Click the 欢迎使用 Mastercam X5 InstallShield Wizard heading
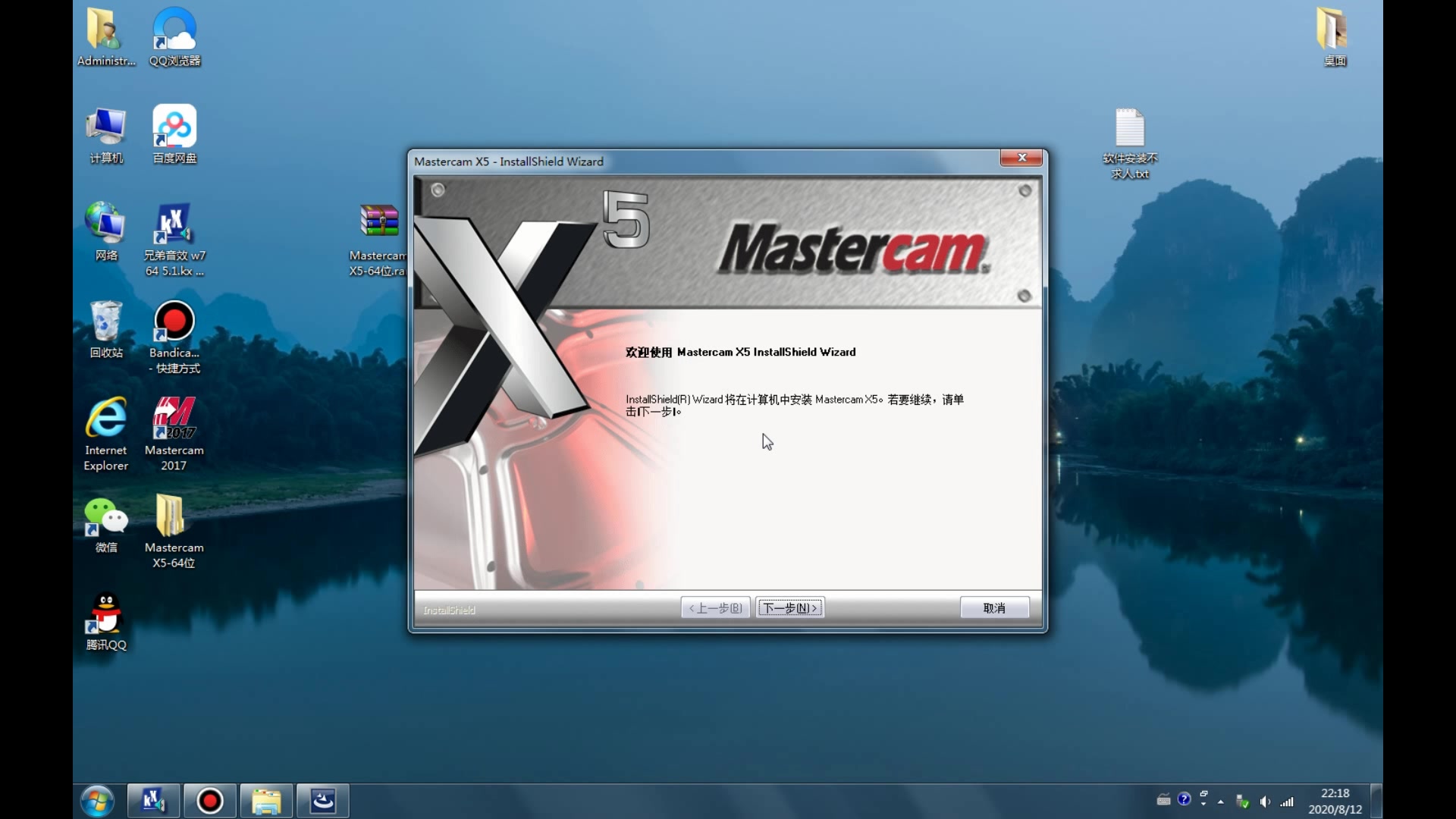This screenshot has height=819, width=1456. pyautogui.click(x=740, y=352)
